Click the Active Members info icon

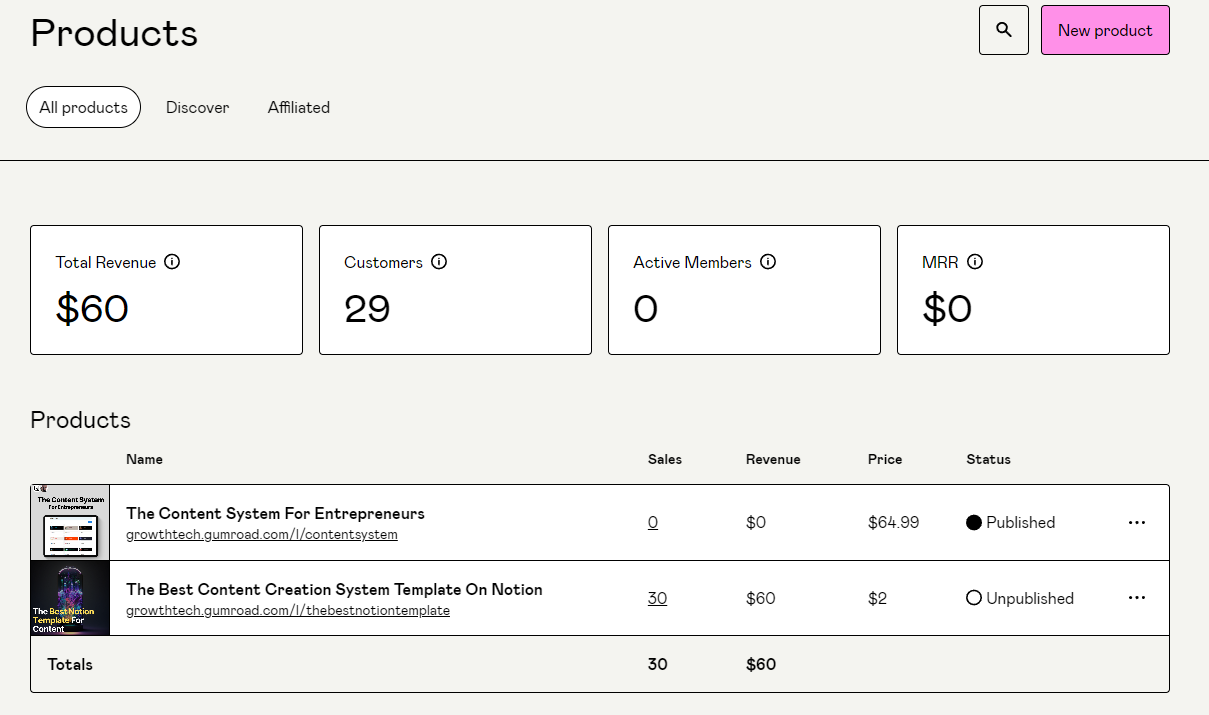pyautogui.click(x=768, y=262)
